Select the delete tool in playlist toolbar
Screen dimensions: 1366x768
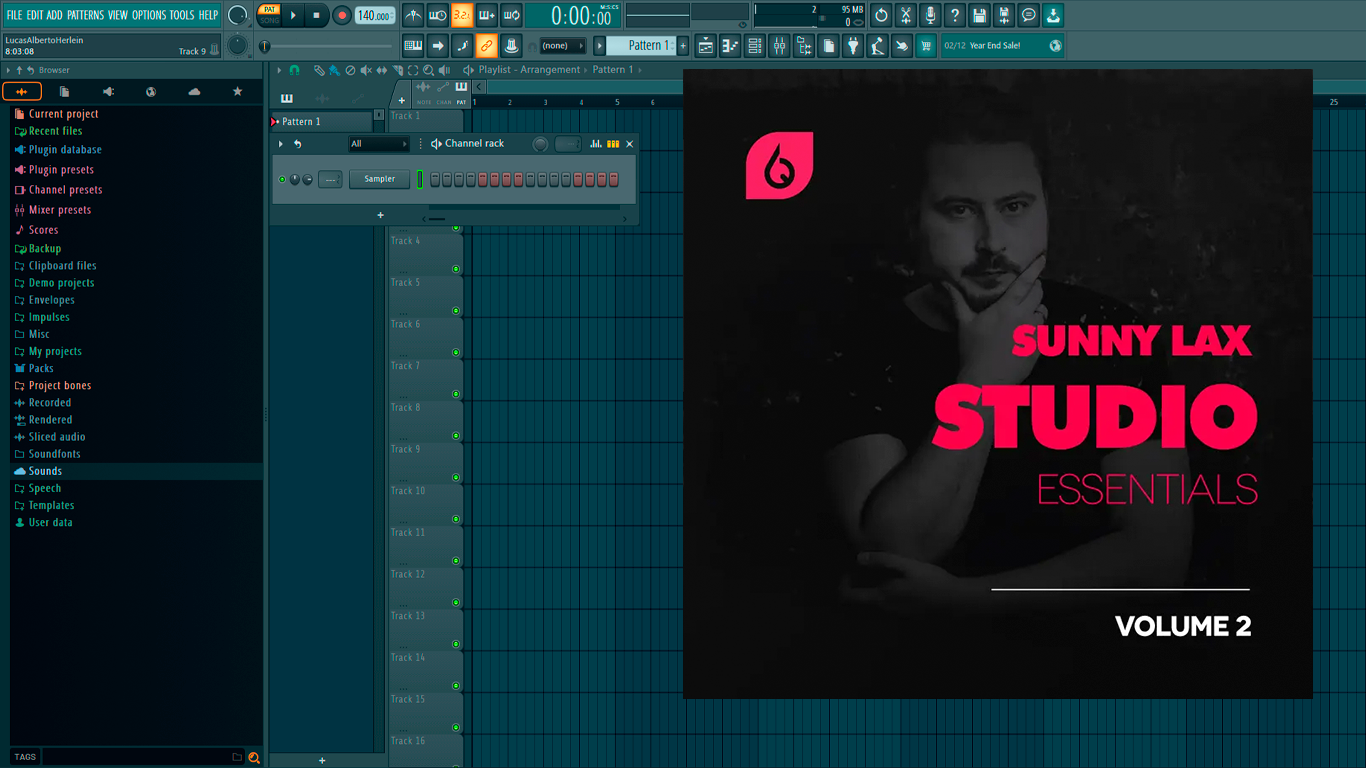pos(350,70)
